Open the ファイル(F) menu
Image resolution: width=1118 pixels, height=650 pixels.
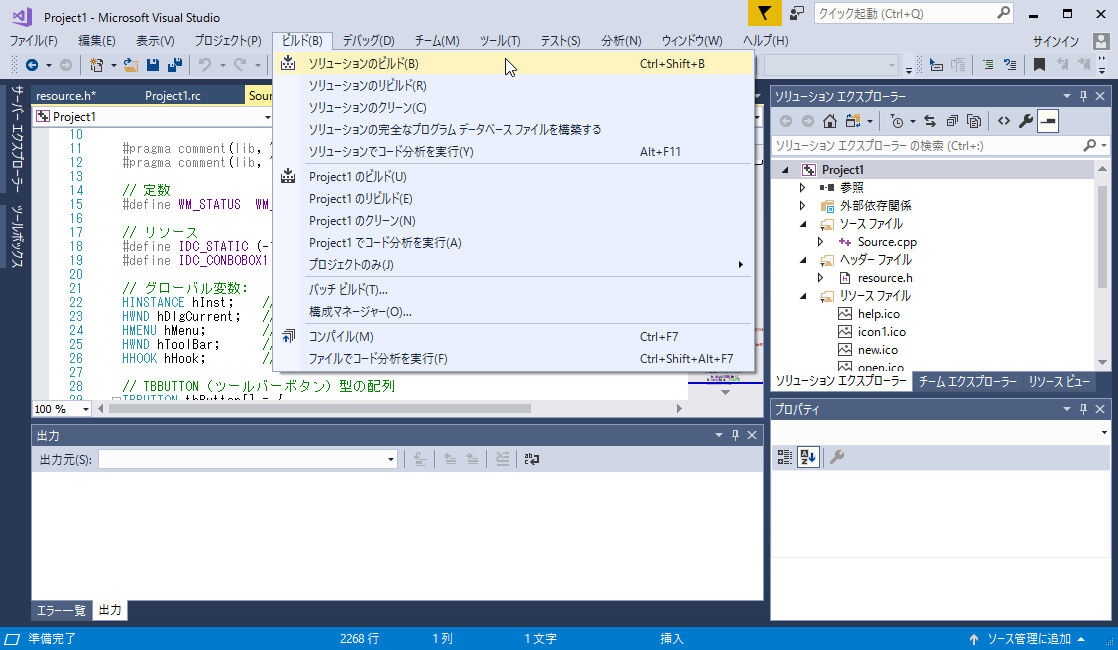tap(33, 41)
